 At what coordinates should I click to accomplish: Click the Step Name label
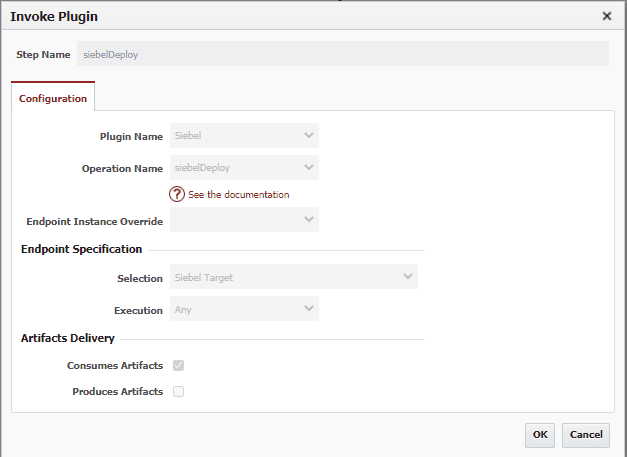[43, 54]
